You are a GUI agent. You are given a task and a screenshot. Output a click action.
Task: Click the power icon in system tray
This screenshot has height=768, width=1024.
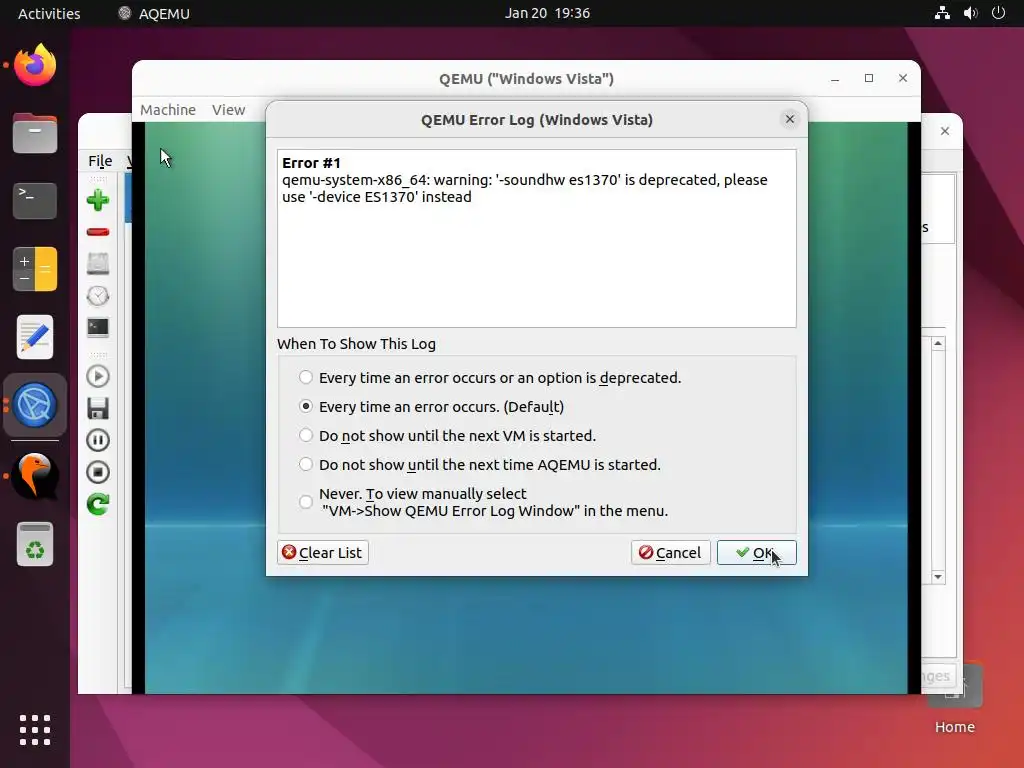(x=998, y=13)
